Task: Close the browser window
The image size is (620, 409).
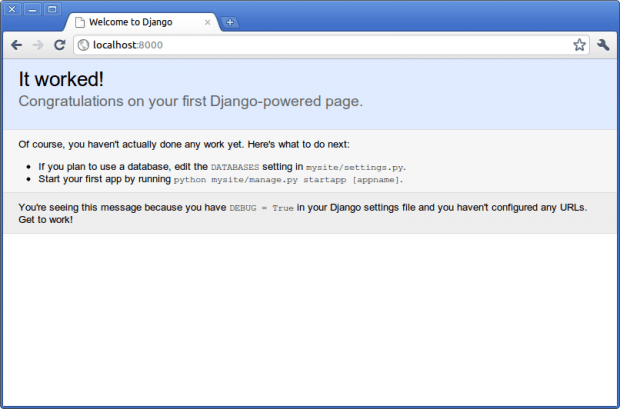Action: (x=14, y=8)
